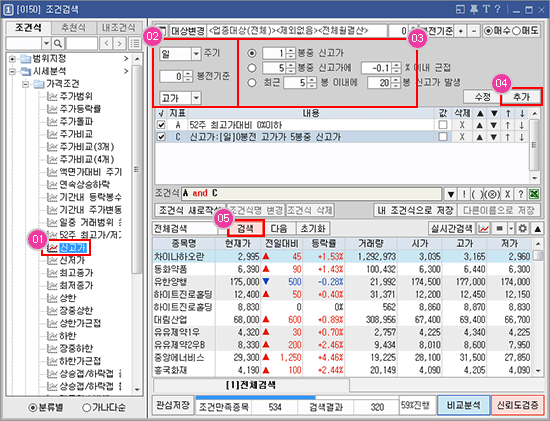
Task: Click the plus button next to 봉전기준
Action: tap(461, 31)
